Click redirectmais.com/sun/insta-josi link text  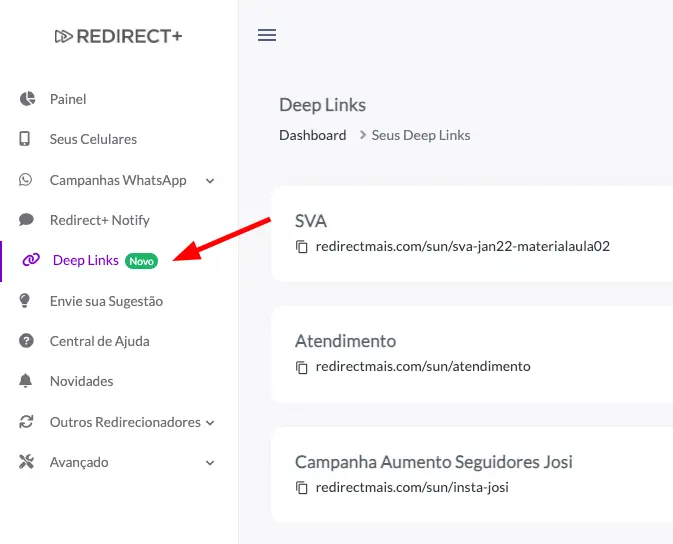[412, 487]
